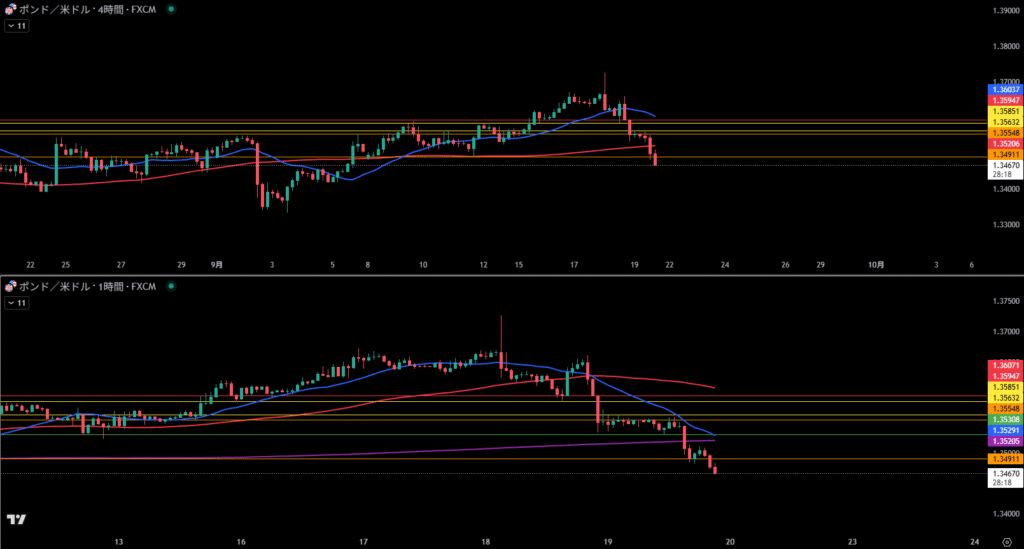Image resolution: width=1024 pixels, height=549 pixels.
Task: Click GBP/USD flag icon in 4-hour chart
Action: (10, 9)
